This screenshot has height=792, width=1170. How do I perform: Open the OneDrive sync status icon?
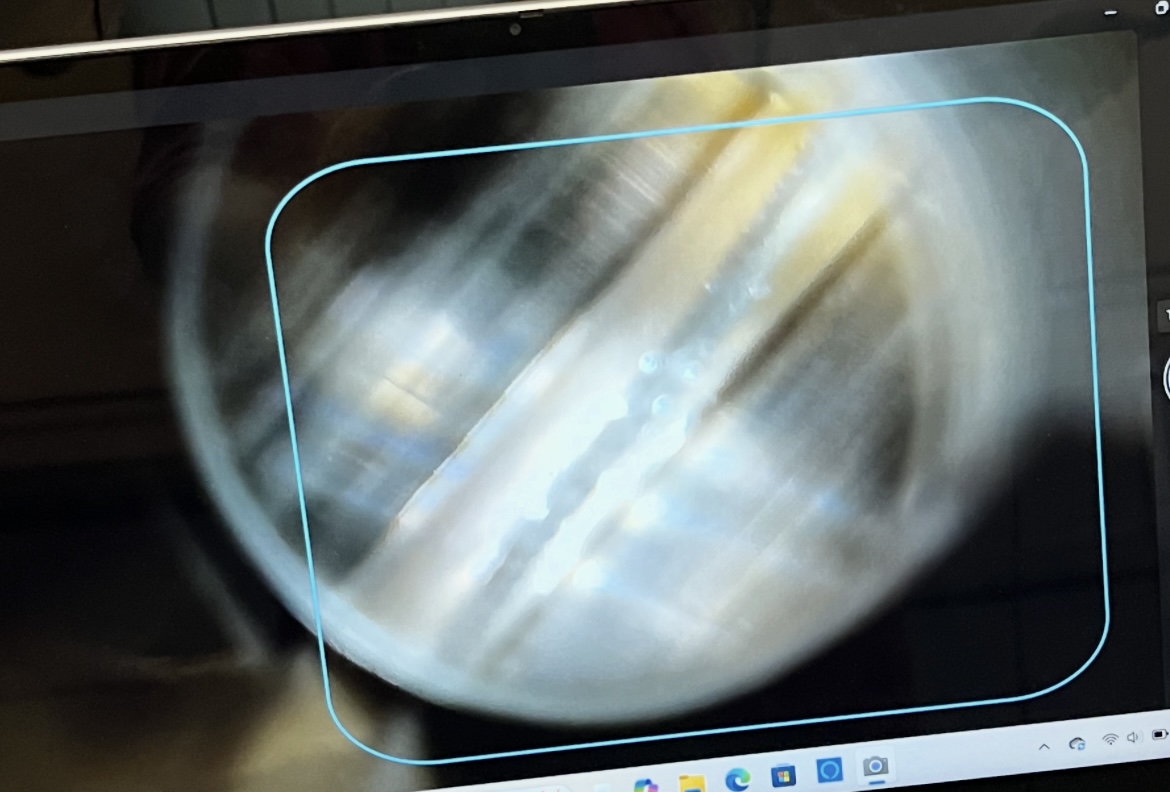pyautogui.click(x=1077, y=743)
